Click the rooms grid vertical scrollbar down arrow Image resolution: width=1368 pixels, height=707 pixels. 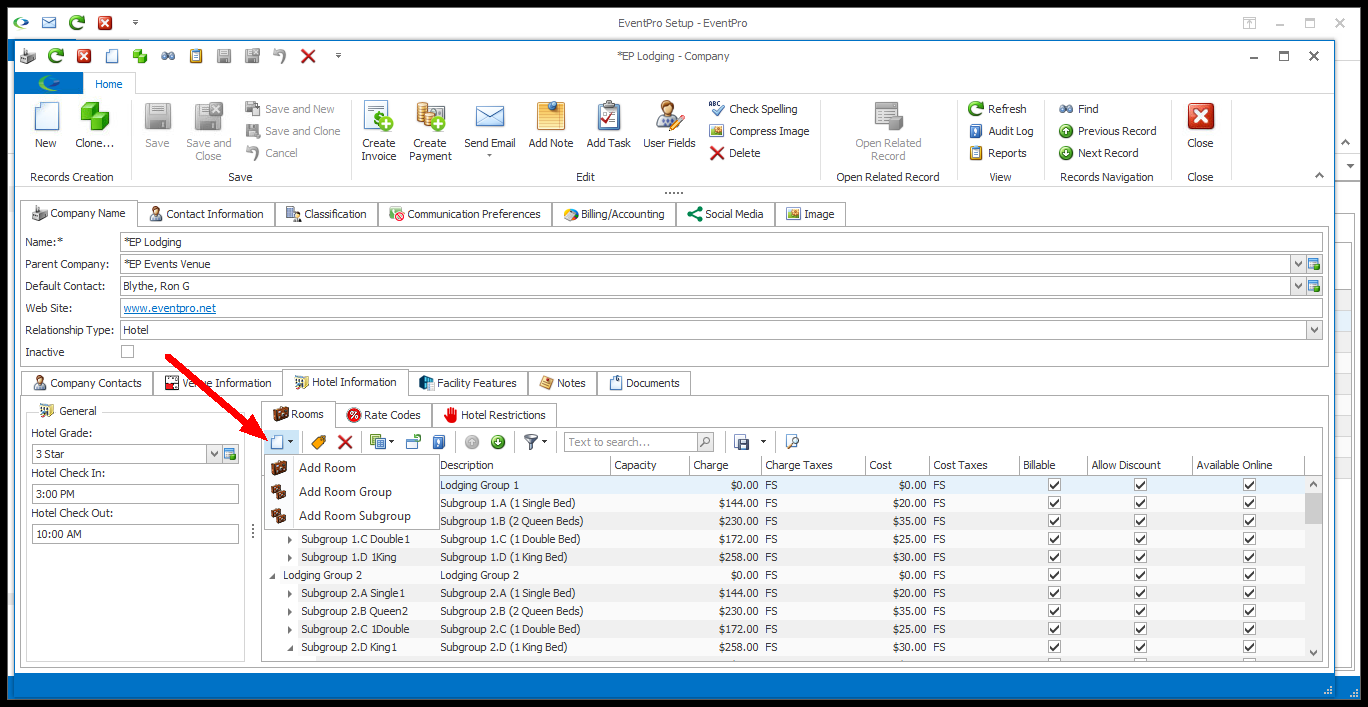(x=1314, y=653)
